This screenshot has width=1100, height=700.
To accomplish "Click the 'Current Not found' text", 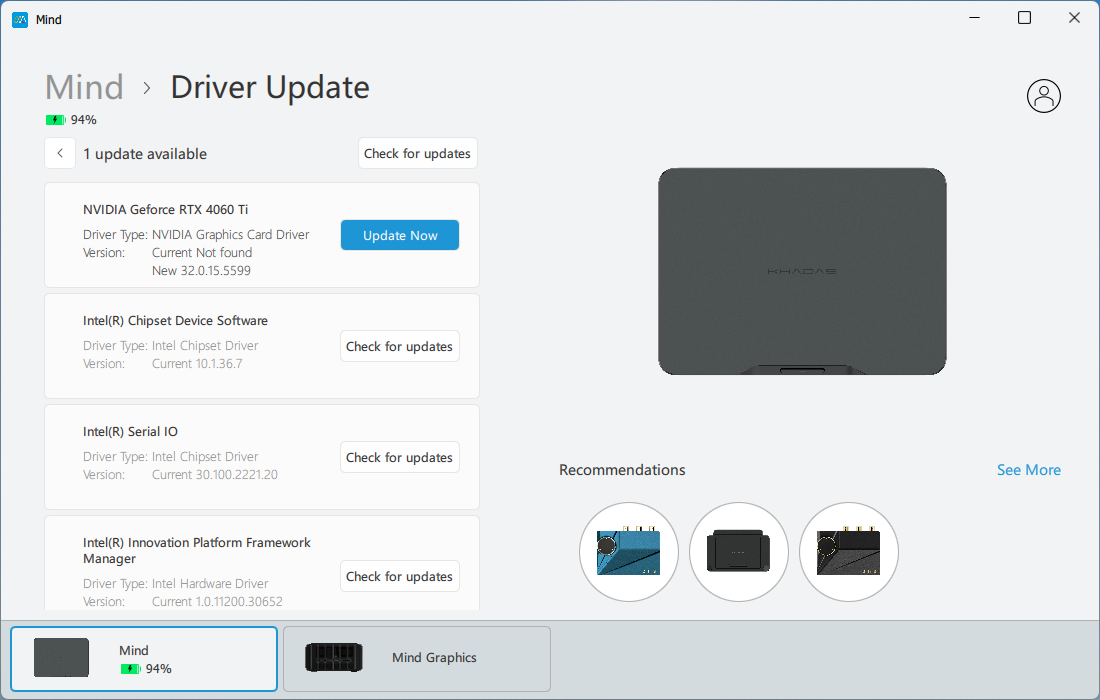I will [x=202, y=253].
